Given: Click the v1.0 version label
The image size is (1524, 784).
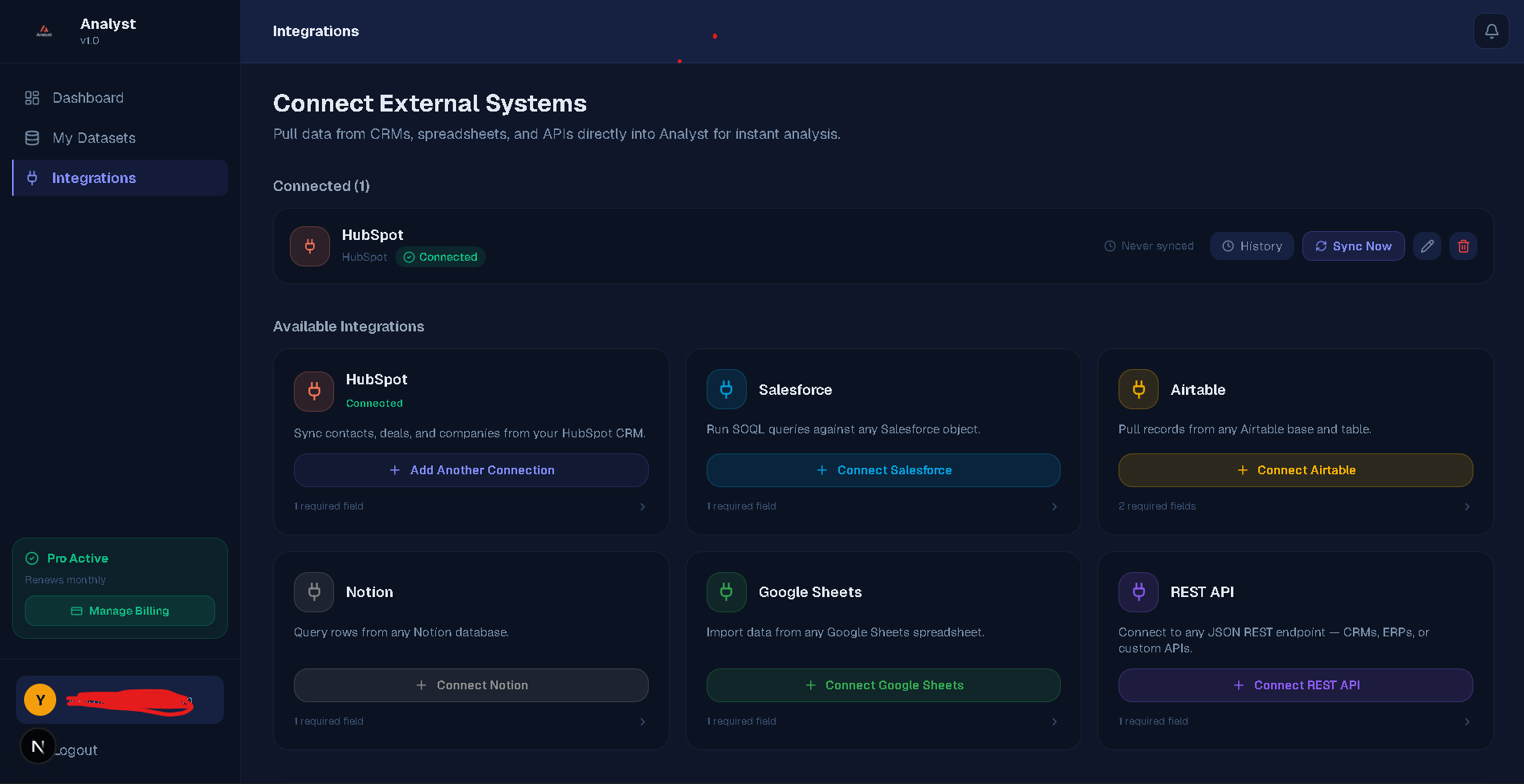Looking at the screenshot, I should pyautogui.click(x=90, y=41).
